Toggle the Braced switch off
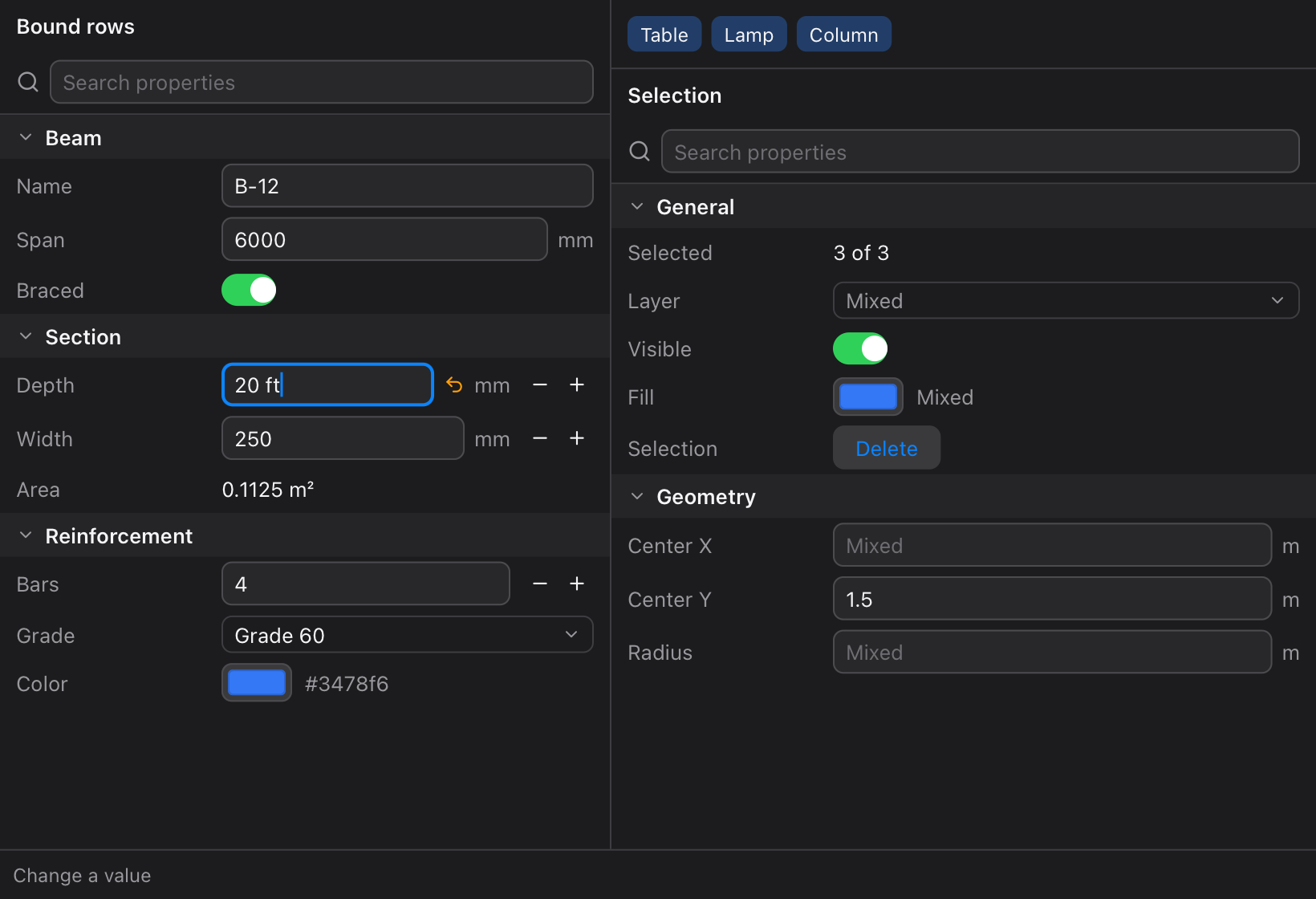The image size is (1316, 899). pos(249,290)
